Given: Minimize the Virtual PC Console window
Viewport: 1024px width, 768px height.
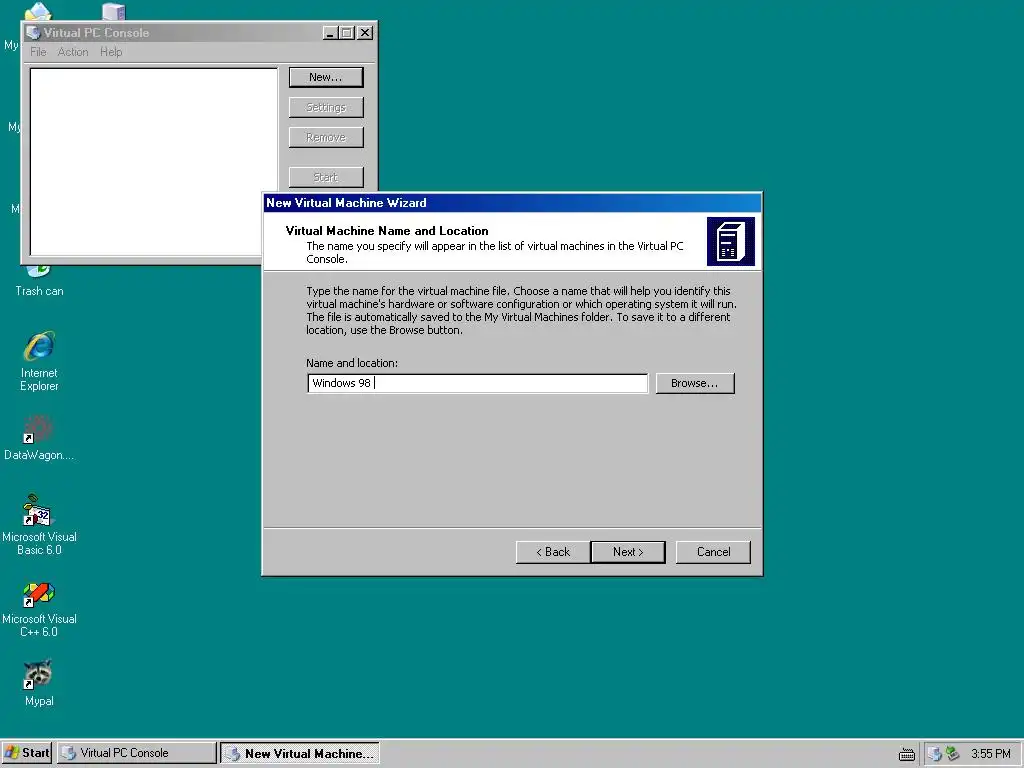Looking at the screenshot, I should (x=330, y=33).
